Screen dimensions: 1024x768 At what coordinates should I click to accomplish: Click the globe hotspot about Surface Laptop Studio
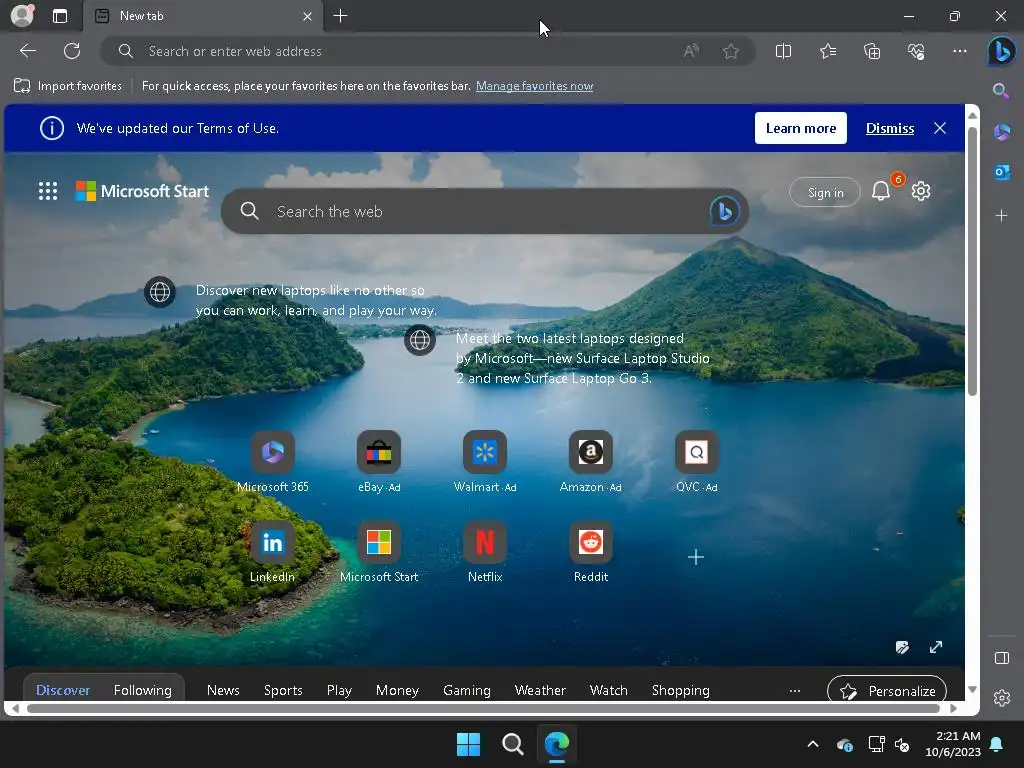[x=420, y=340]
